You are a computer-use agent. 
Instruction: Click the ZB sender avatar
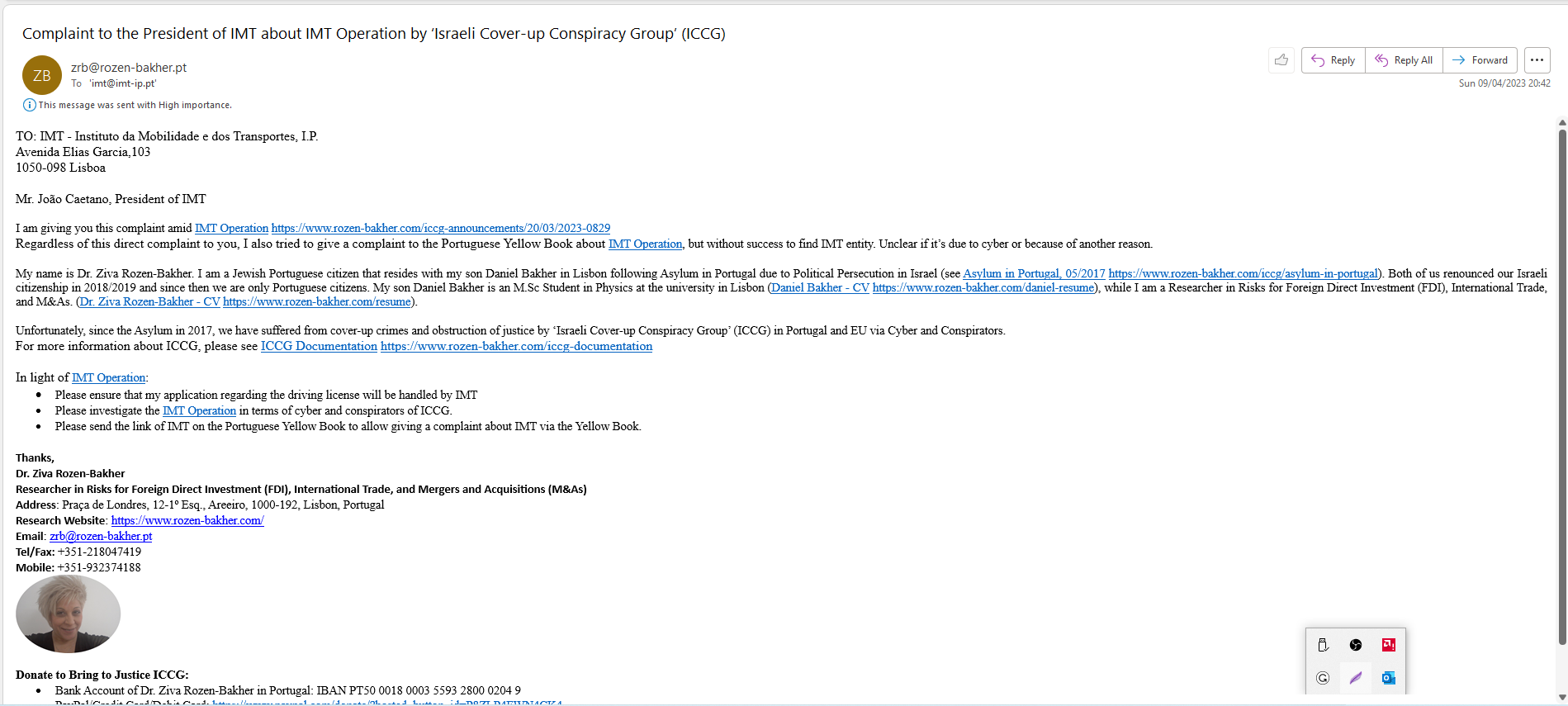tap(42, 75)
